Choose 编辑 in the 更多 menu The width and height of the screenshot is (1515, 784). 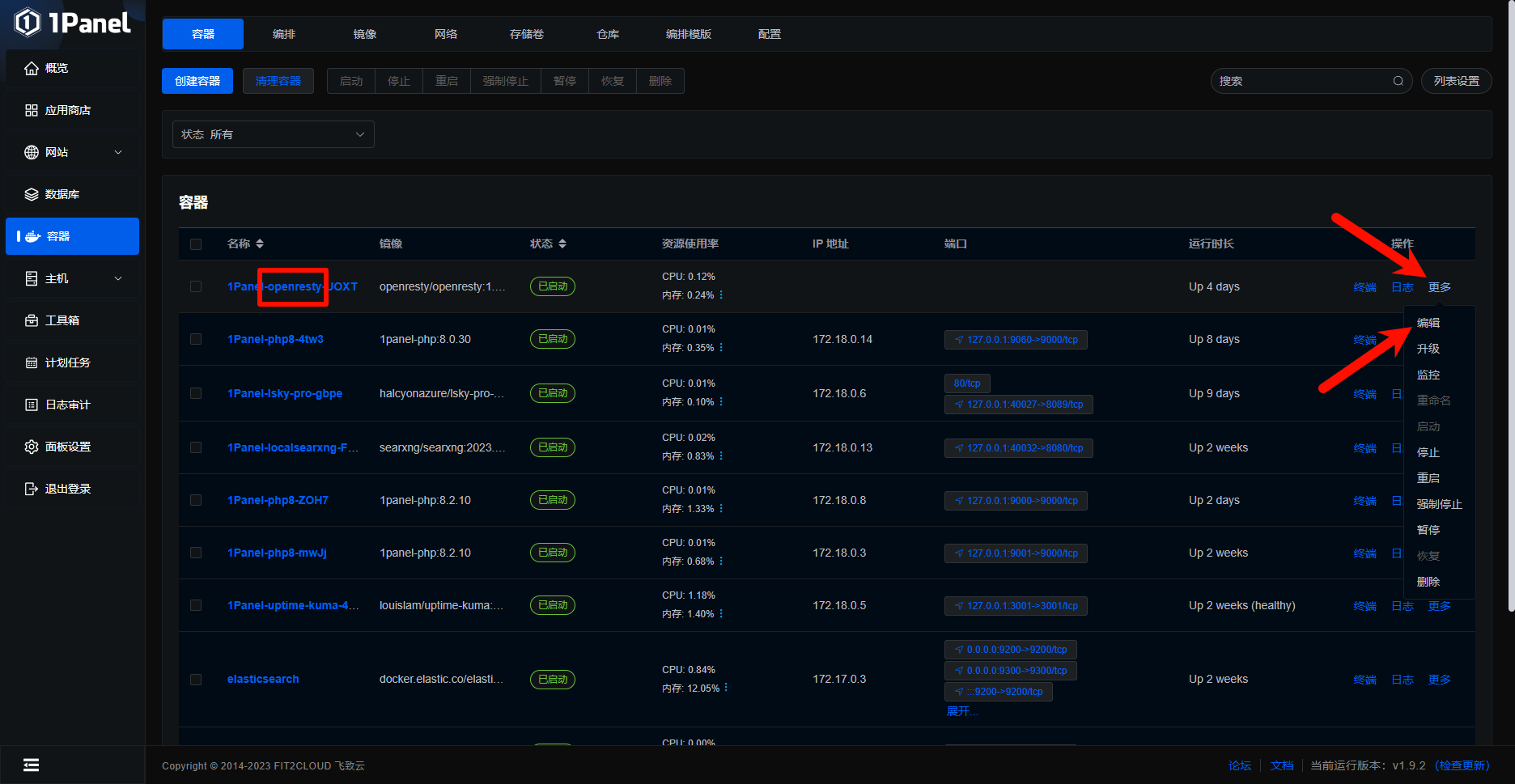(x=1428, y=323)
